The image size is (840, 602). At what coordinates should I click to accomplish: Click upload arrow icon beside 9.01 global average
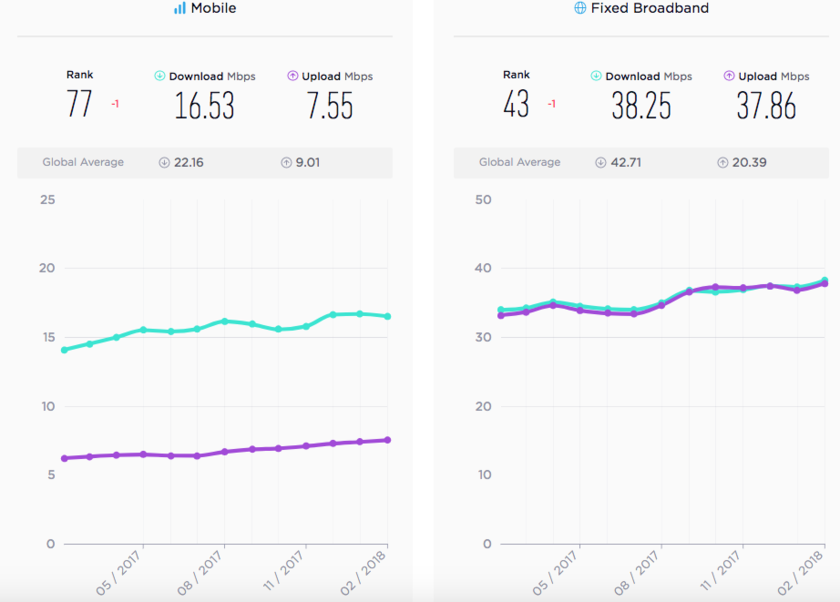[286, 162]
